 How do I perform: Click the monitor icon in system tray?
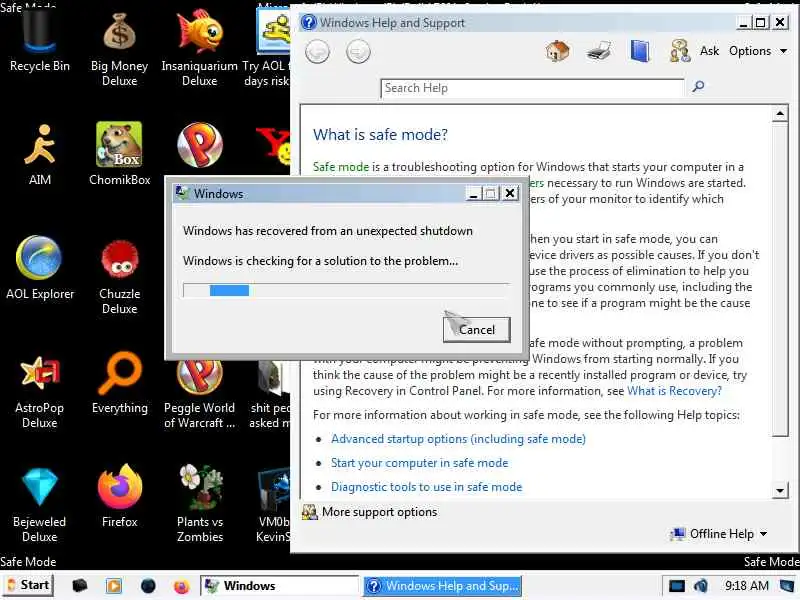677,586
